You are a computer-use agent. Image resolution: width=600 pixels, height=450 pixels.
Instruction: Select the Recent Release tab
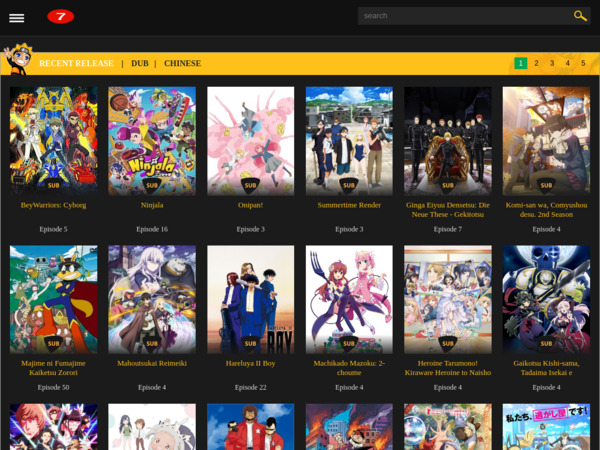pyautogui.click(x=76, y=63)
